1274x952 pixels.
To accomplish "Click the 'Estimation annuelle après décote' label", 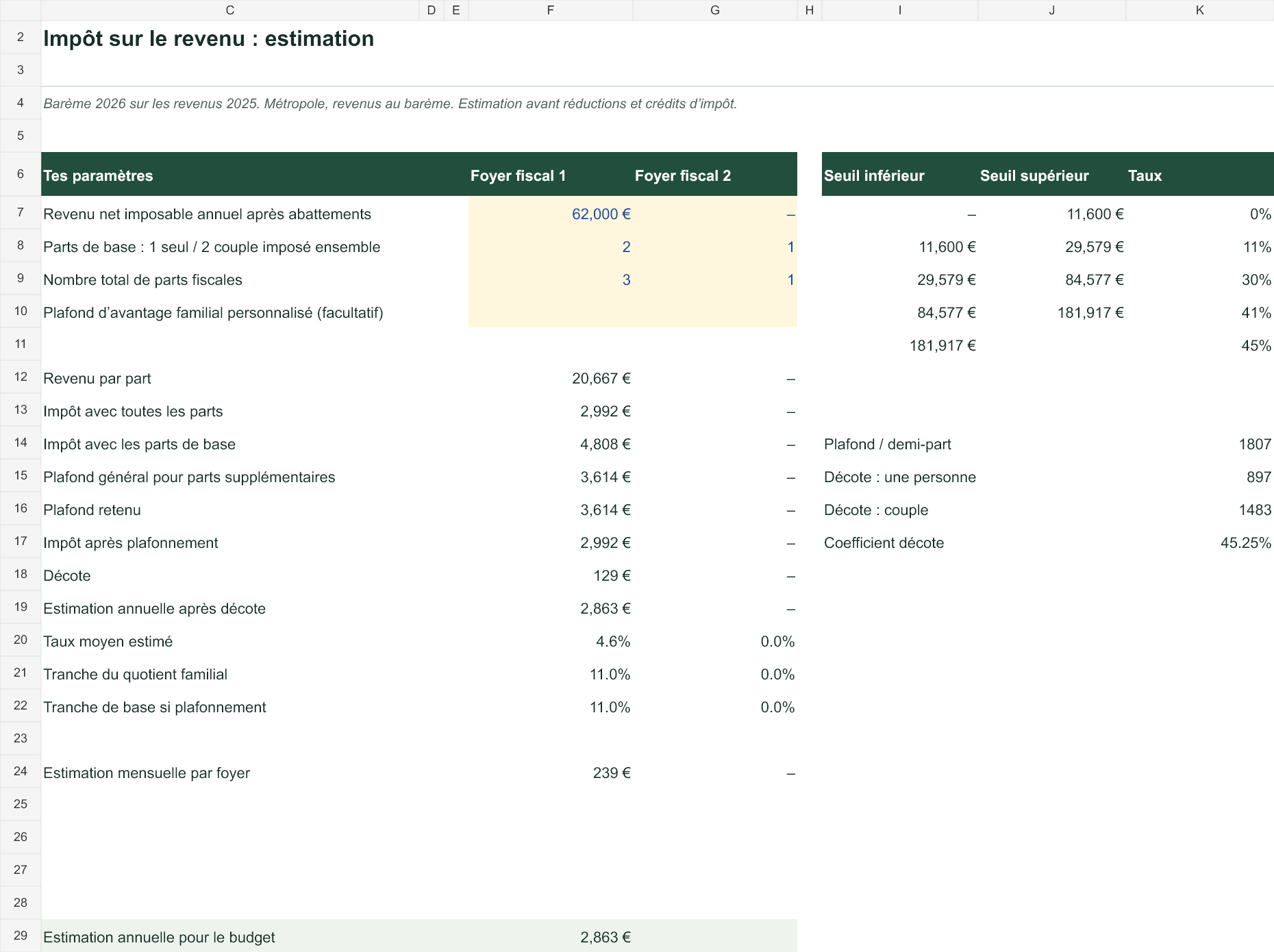I will 154,609.
